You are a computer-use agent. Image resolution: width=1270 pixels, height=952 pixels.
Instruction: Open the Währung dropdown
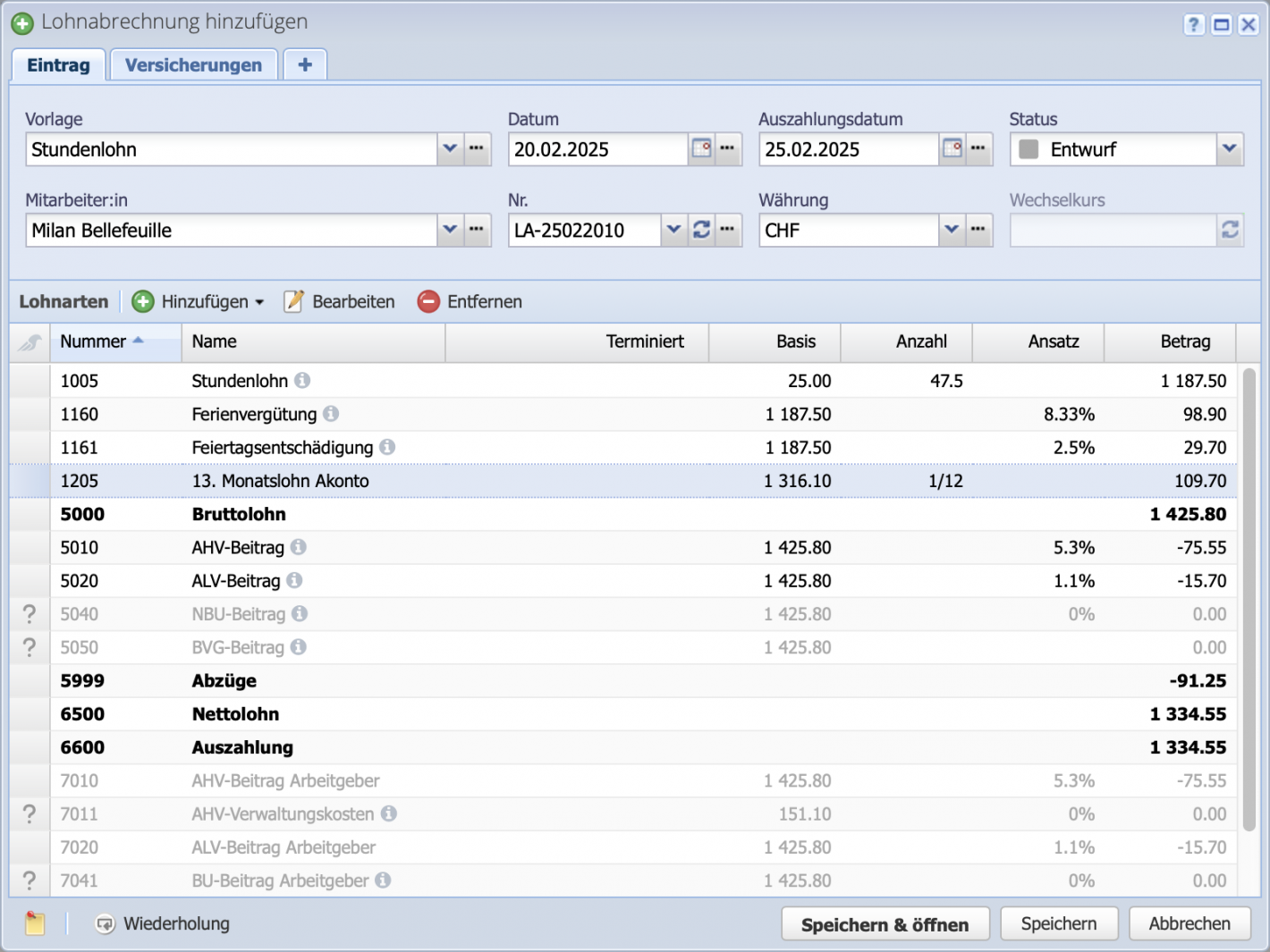click(x=952, y=230)
